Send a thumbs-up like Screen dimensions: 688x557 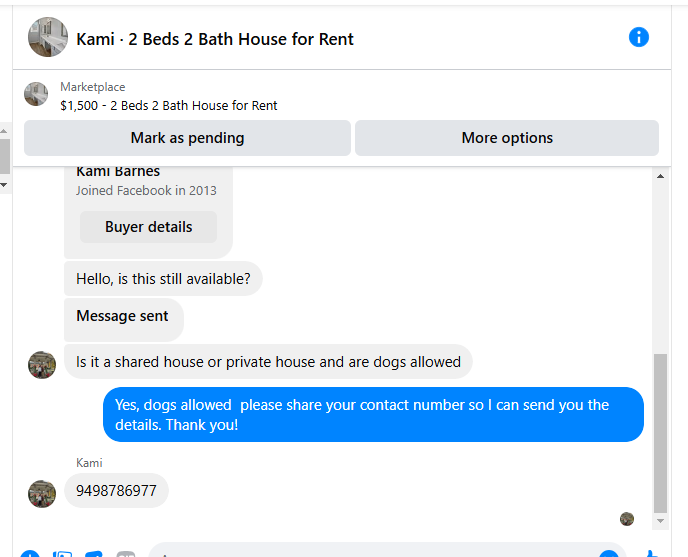[652, 552]
